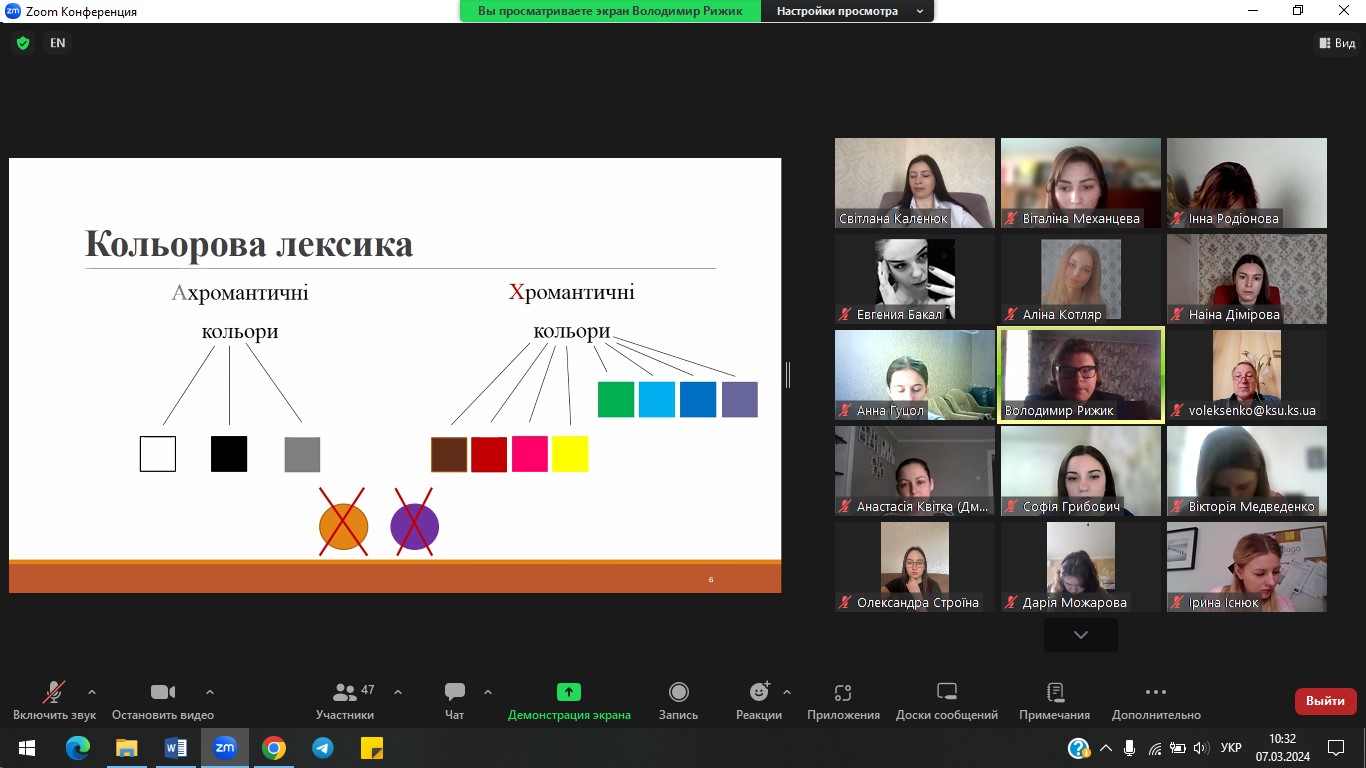This screenshot has width=1366, height=768.
Task: Open the Participants panel icon
Action: 345,692
